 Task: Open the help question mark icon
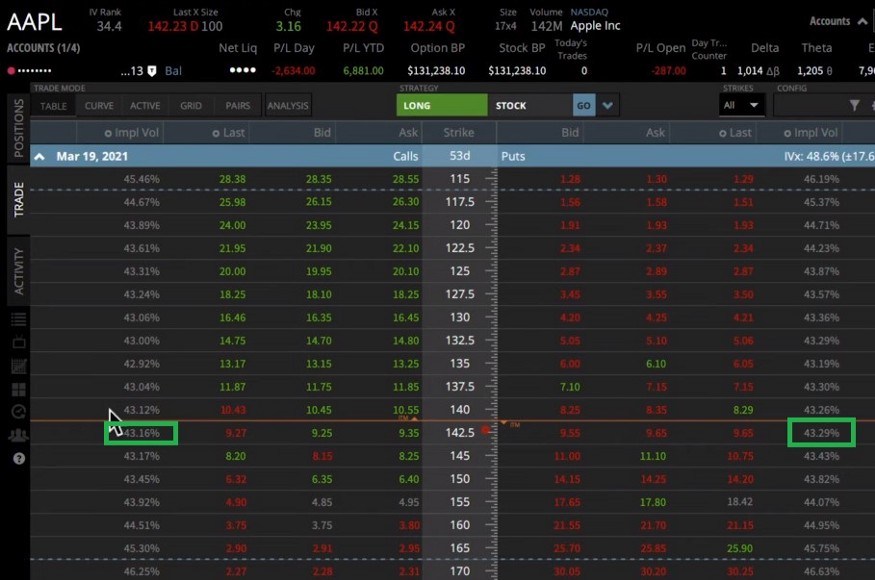coord(19,458)
